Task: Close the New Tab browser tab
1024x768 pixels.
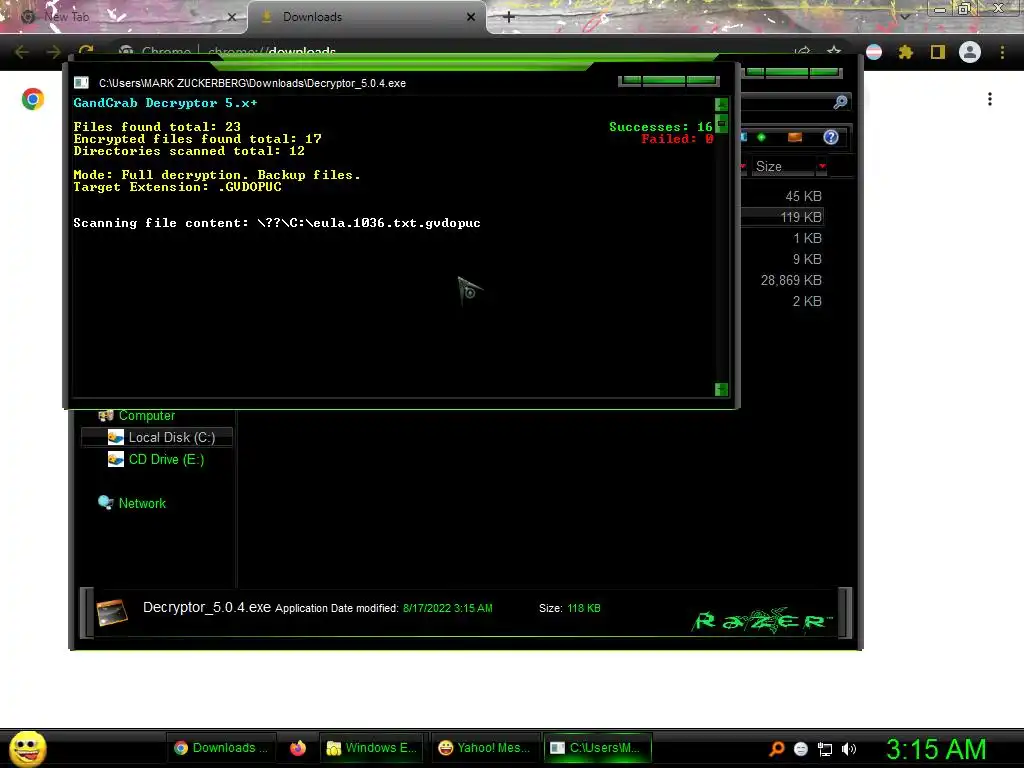Action: pos(232,17)
